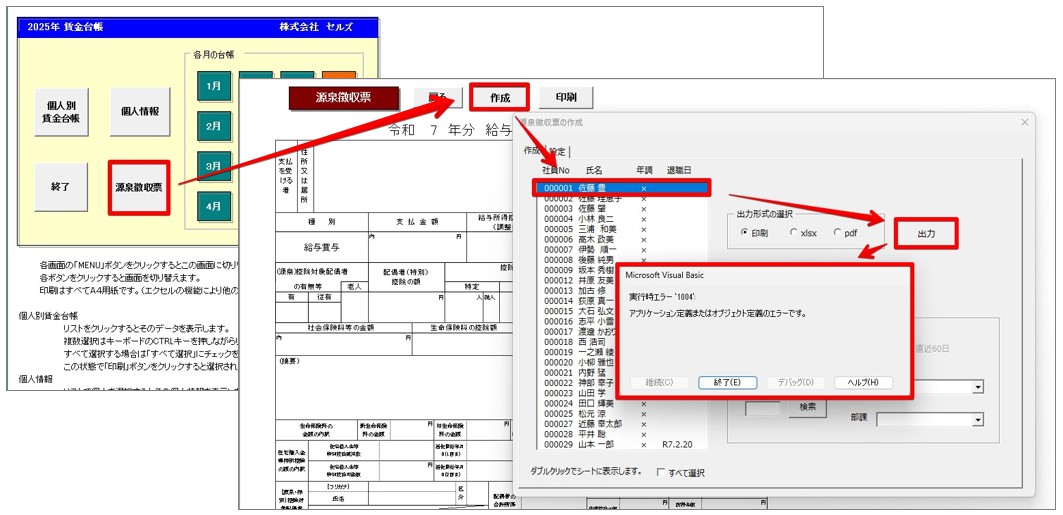Image resolution: width=1063 pixels, height=515 pixels.
Task: Open the 個人情報 screen
Action: coord(139,110)
